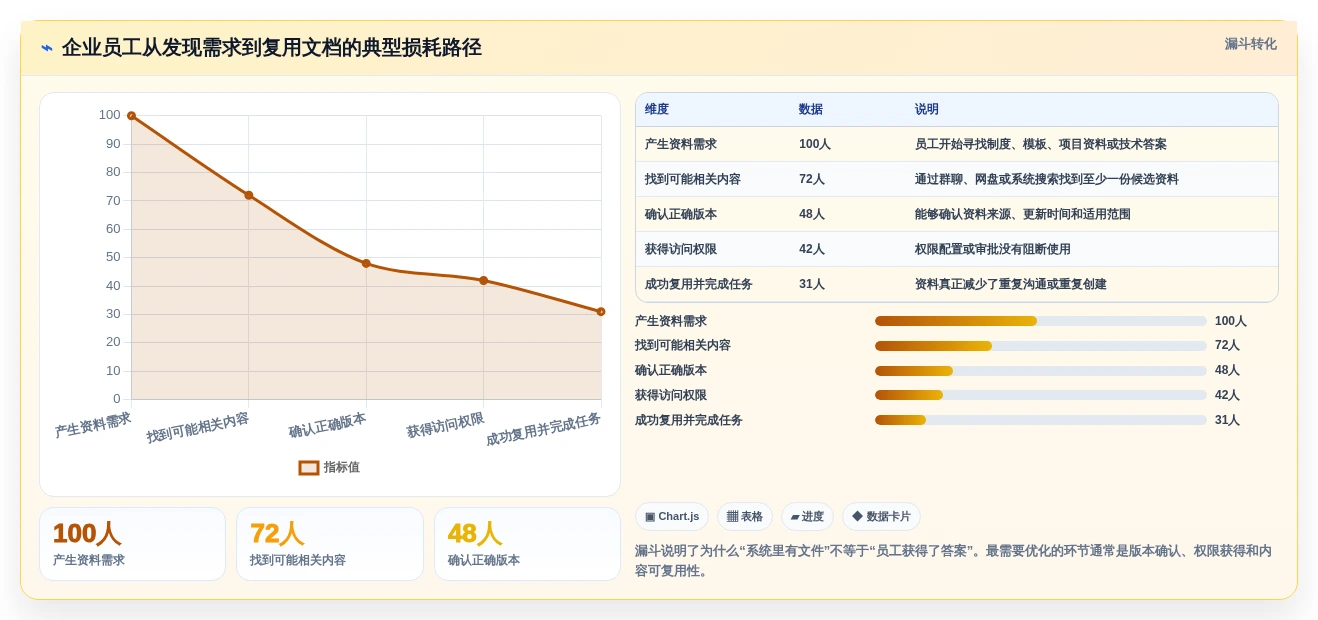Click the 数据卡片 tag

tap(881, 517)
